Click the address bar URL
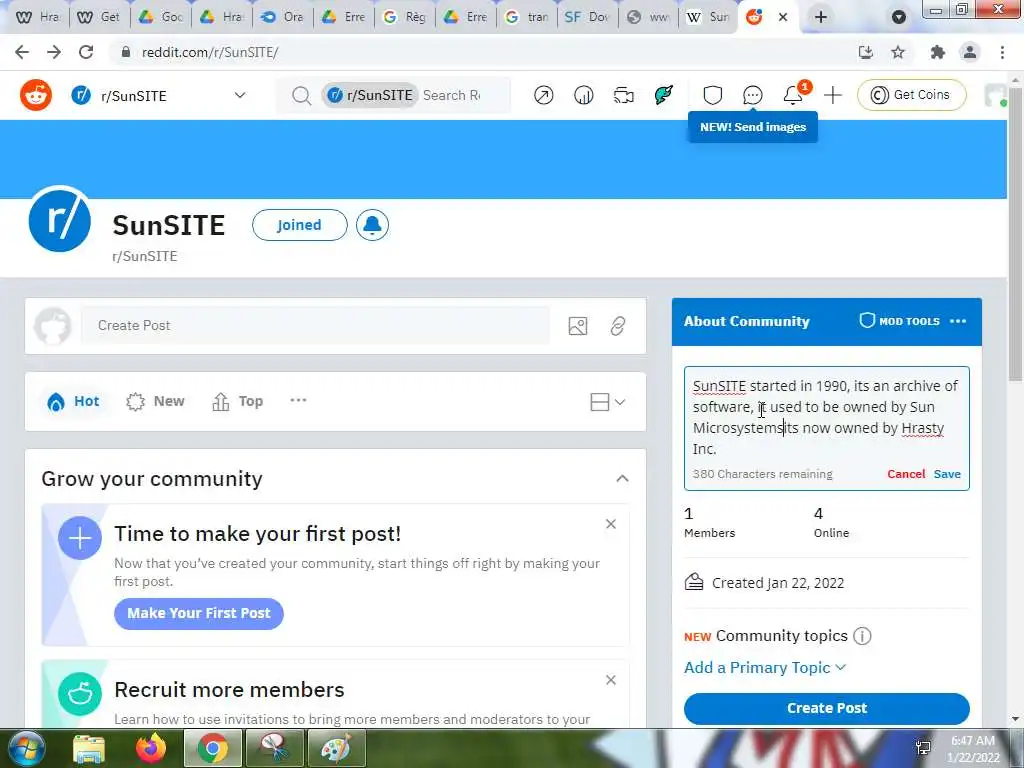Image resolution: width=1024 pixels, height=768 pixels. tap(210, 52)
